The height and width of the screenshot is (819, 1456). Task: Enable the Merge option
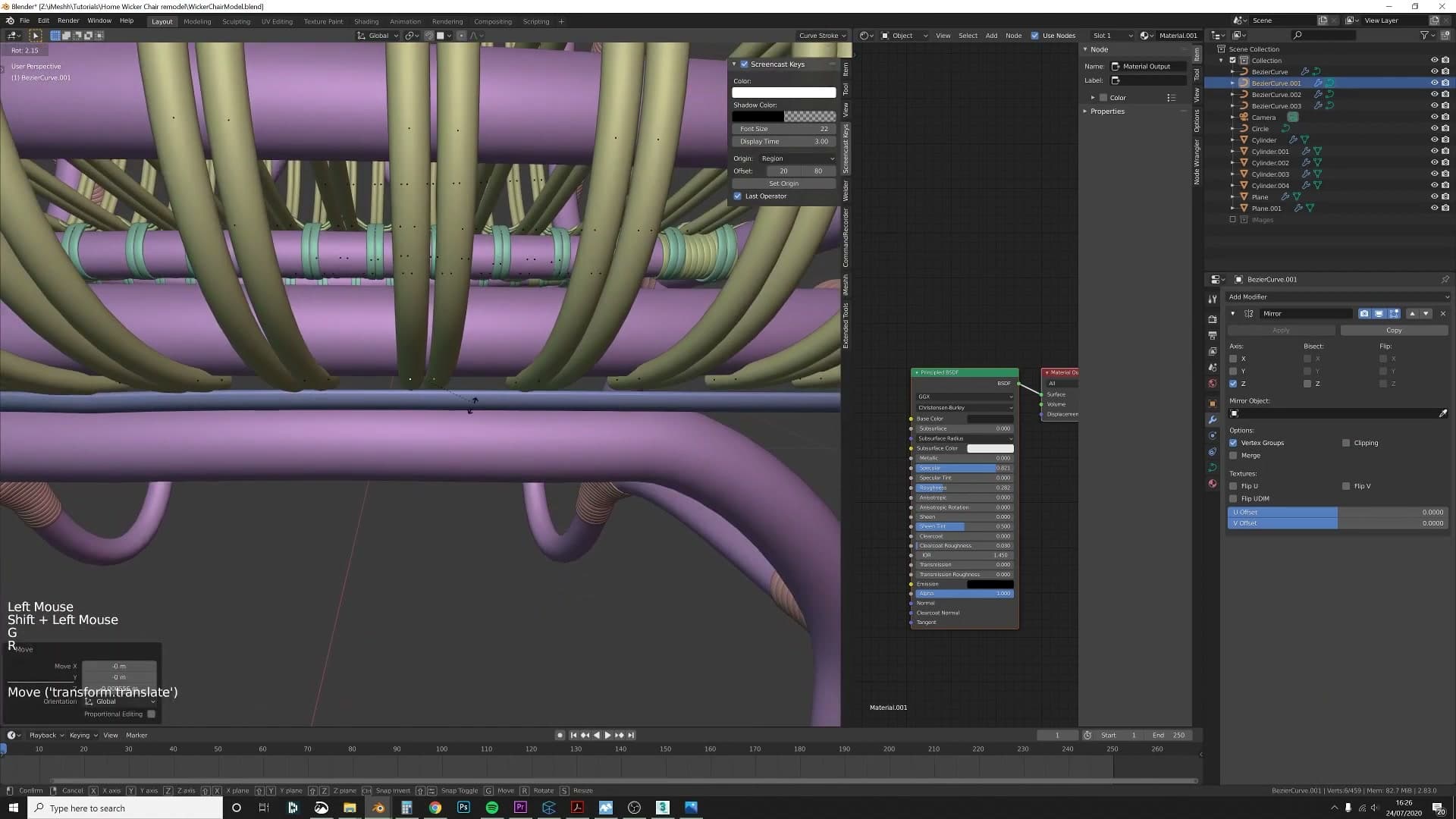tap(1233, 456)
